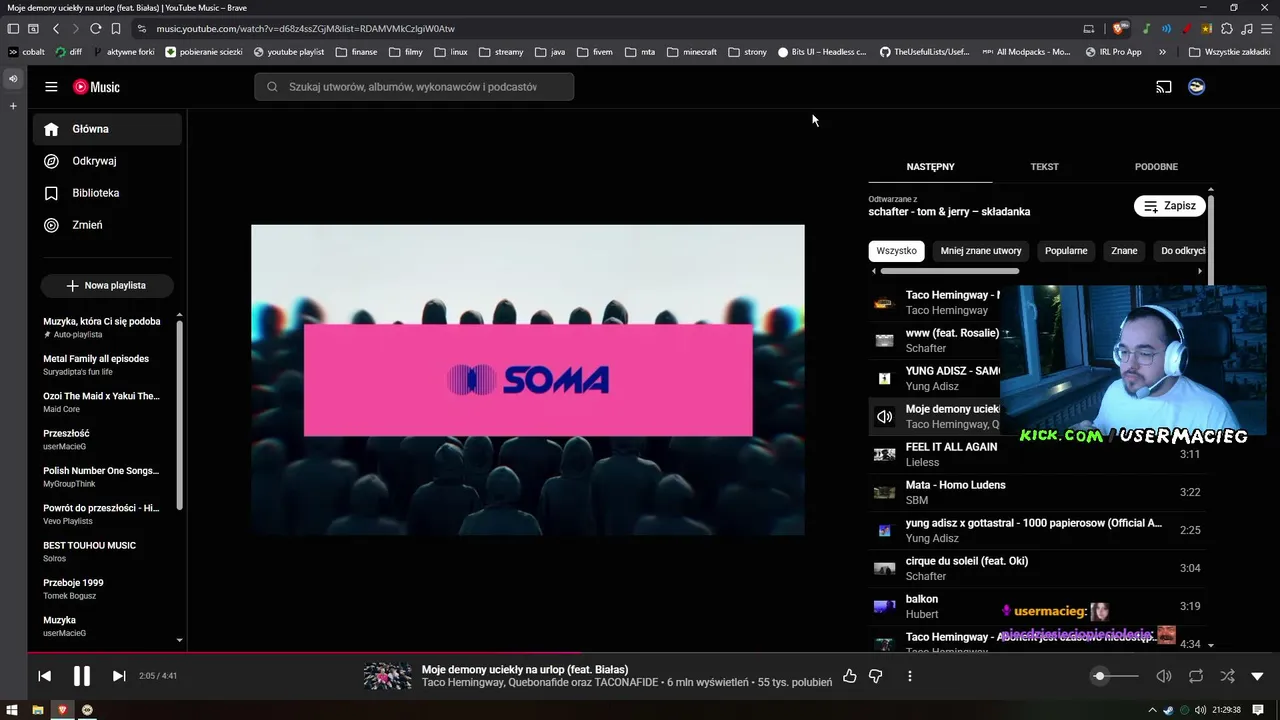Image resolution: width=1280 pixels, height=720 pixels.
Task: Go back in Brave browser
Action: (x=56, y=29)
